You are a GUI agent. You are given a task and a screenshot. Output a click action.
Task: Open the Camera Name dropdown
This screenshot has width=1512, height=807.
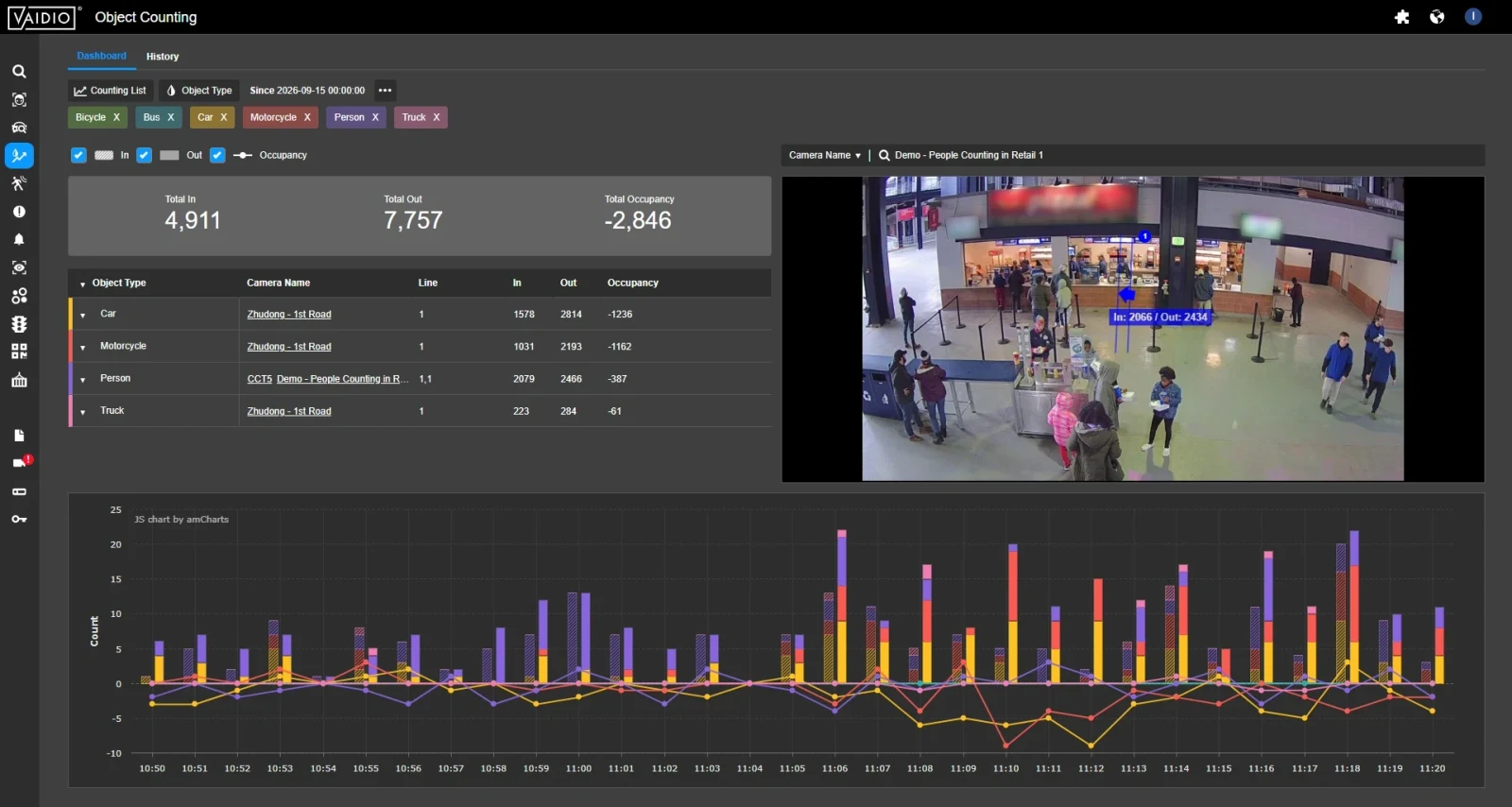coord(825,155)
